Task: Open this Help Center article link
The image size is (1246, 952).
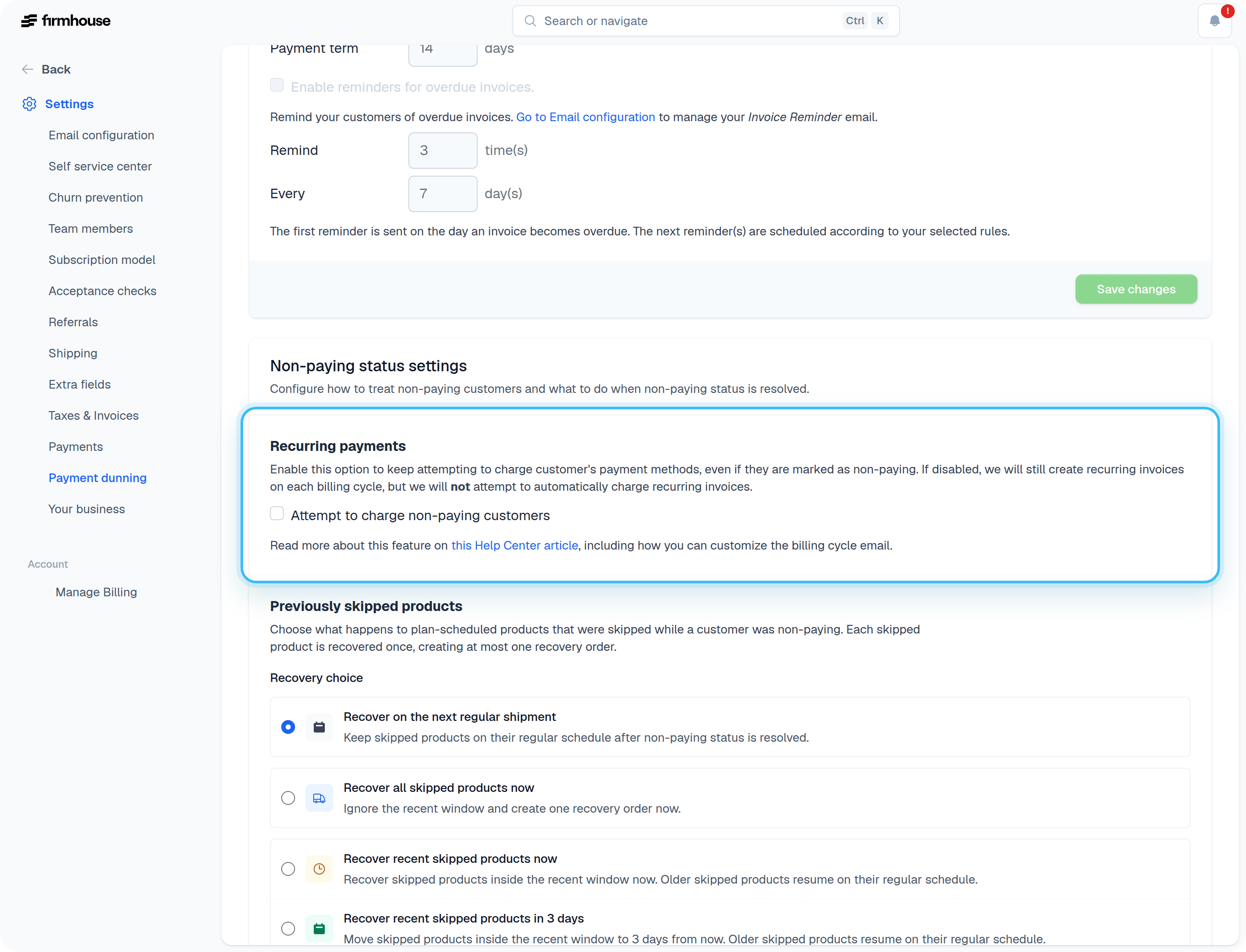Action: tap(514, 545)
